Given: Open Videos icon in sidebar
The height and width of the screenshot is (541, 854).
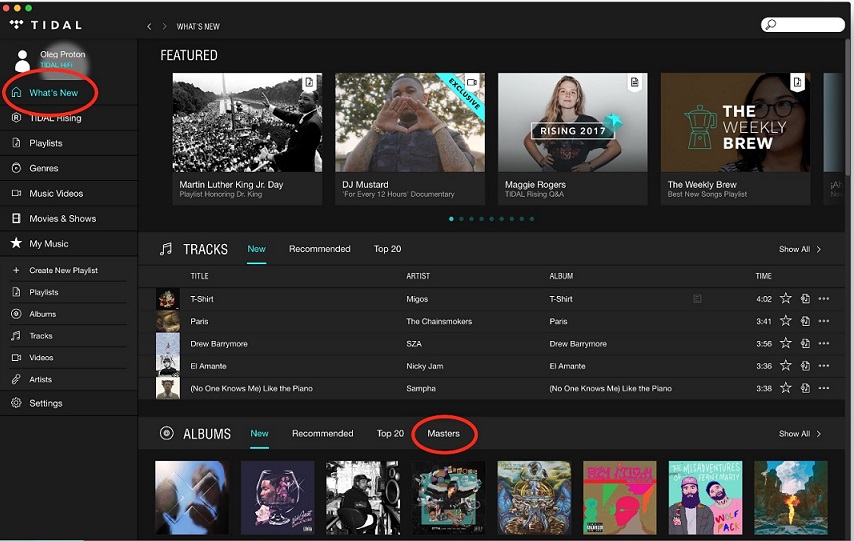Looking at the screenshot, I should (x=16, y=357).
